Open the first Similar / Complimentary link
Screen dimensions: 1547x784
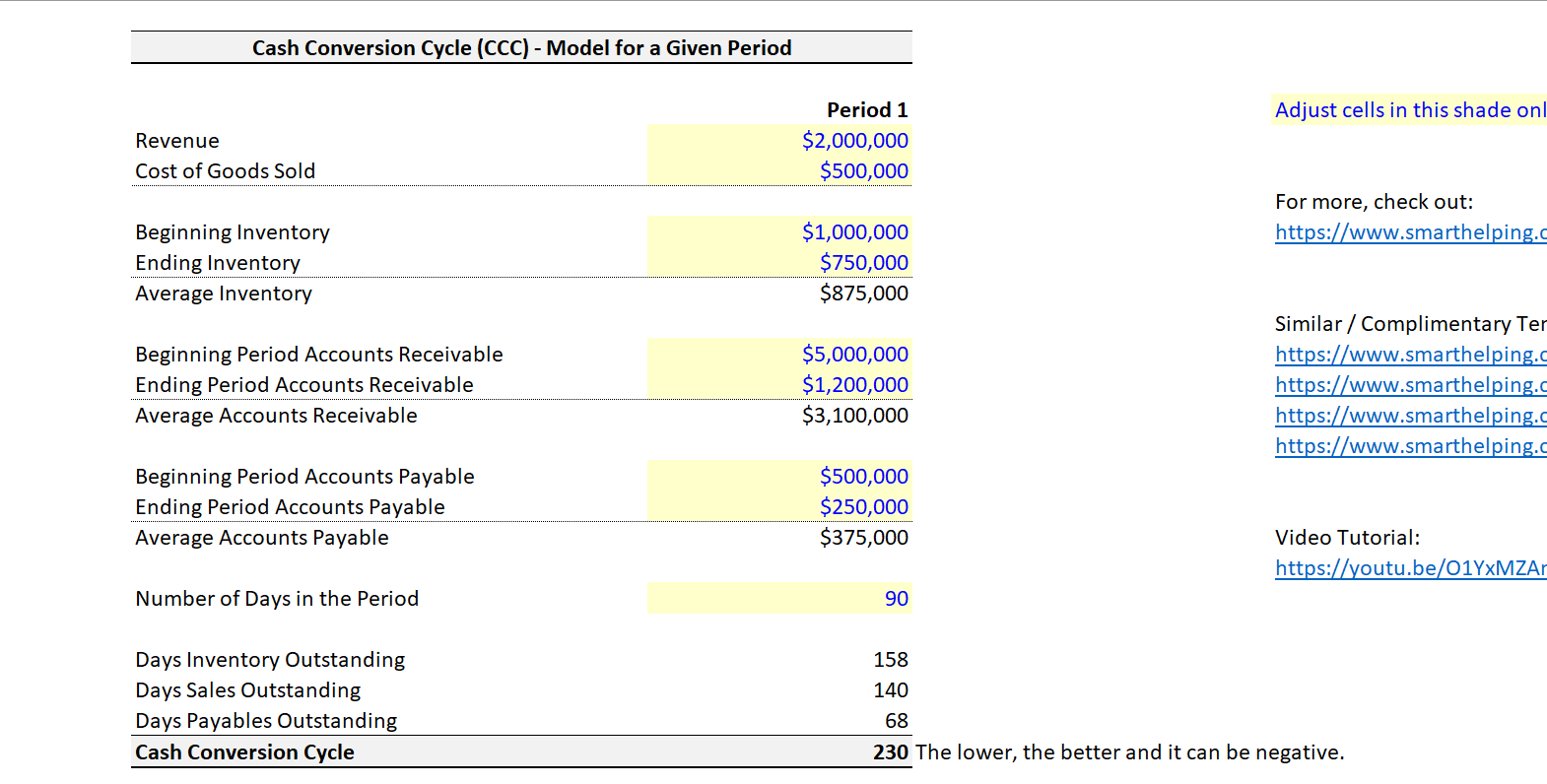pos(1410,355)
